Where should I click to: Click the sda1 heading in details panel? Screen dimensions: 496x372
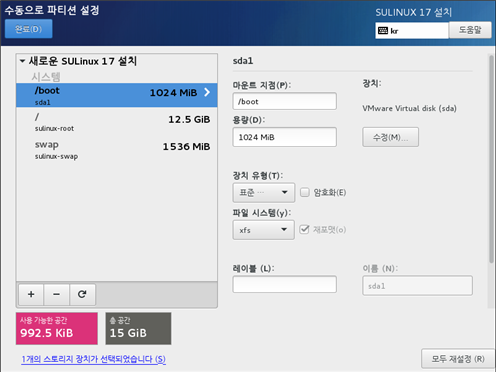click(x=243, y=61)
